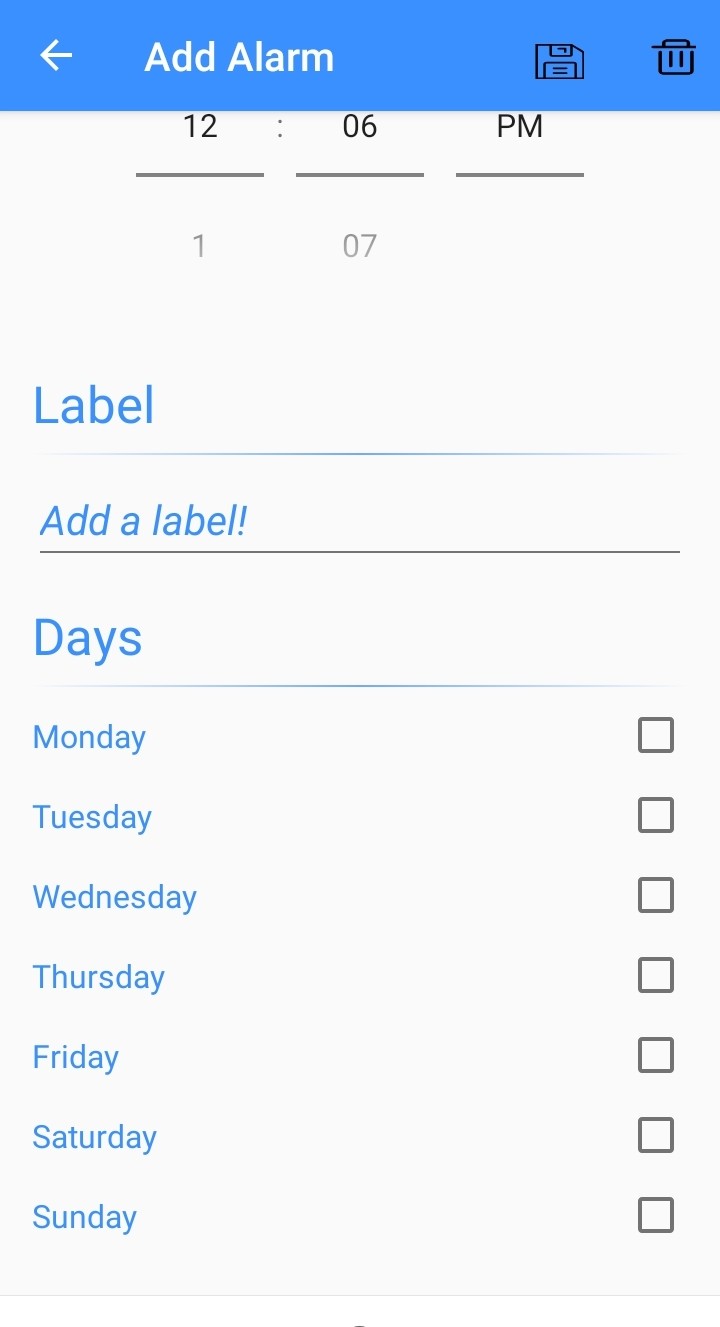This screenshot has height=1327, width=720.
Task: Enable the Saturday checkbox
Action: click(656, 1135)
